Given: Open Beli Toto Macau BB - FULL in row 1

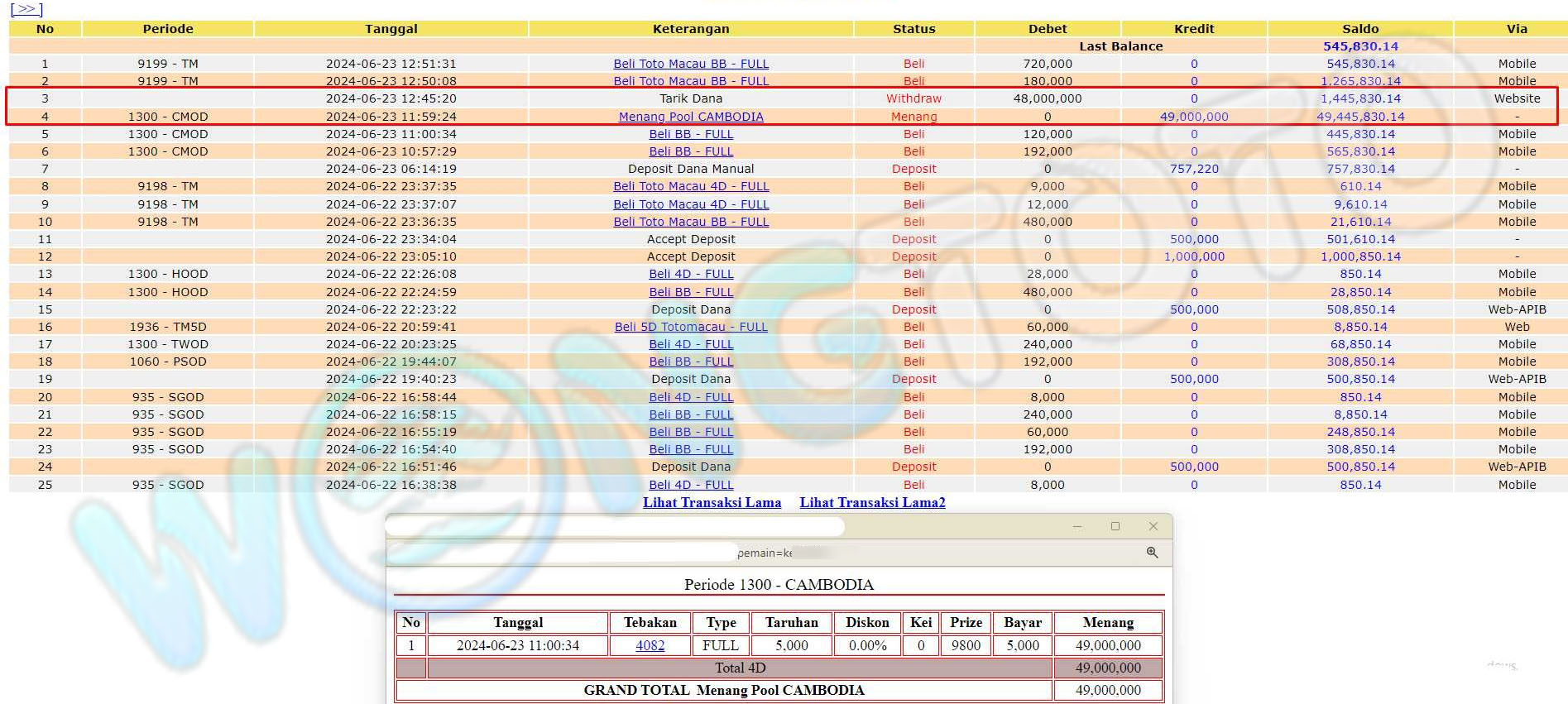Looking at the screenshot, I should pyautogui.click(x=691, y=64).
